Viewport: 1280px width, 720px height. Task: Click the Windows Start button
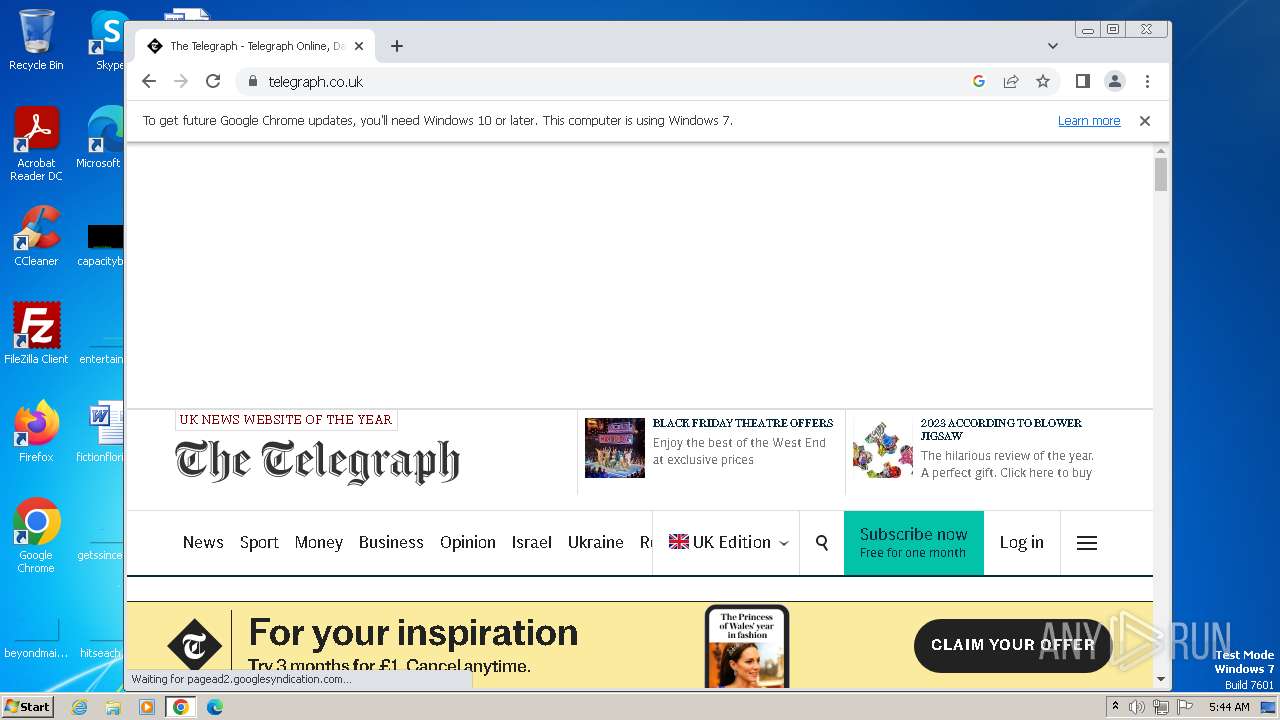point(27,707)
